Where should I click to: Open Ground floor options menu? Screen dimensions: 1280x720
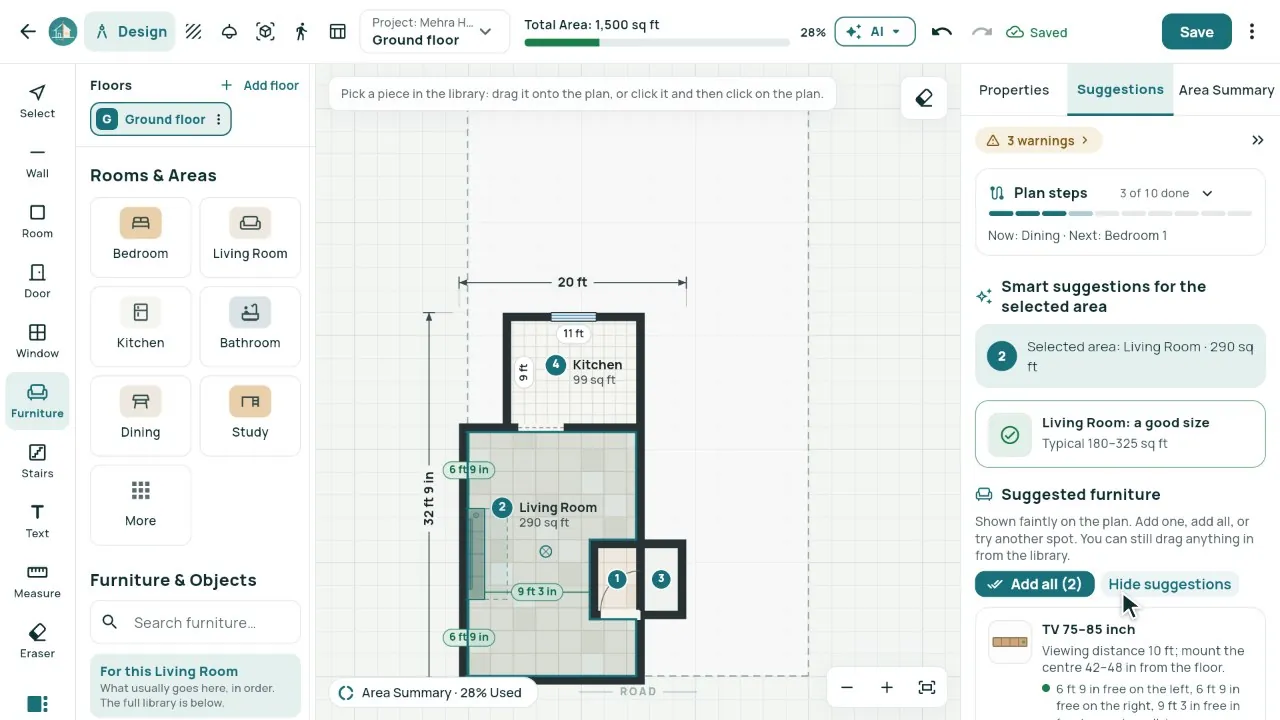pos(218,119)
